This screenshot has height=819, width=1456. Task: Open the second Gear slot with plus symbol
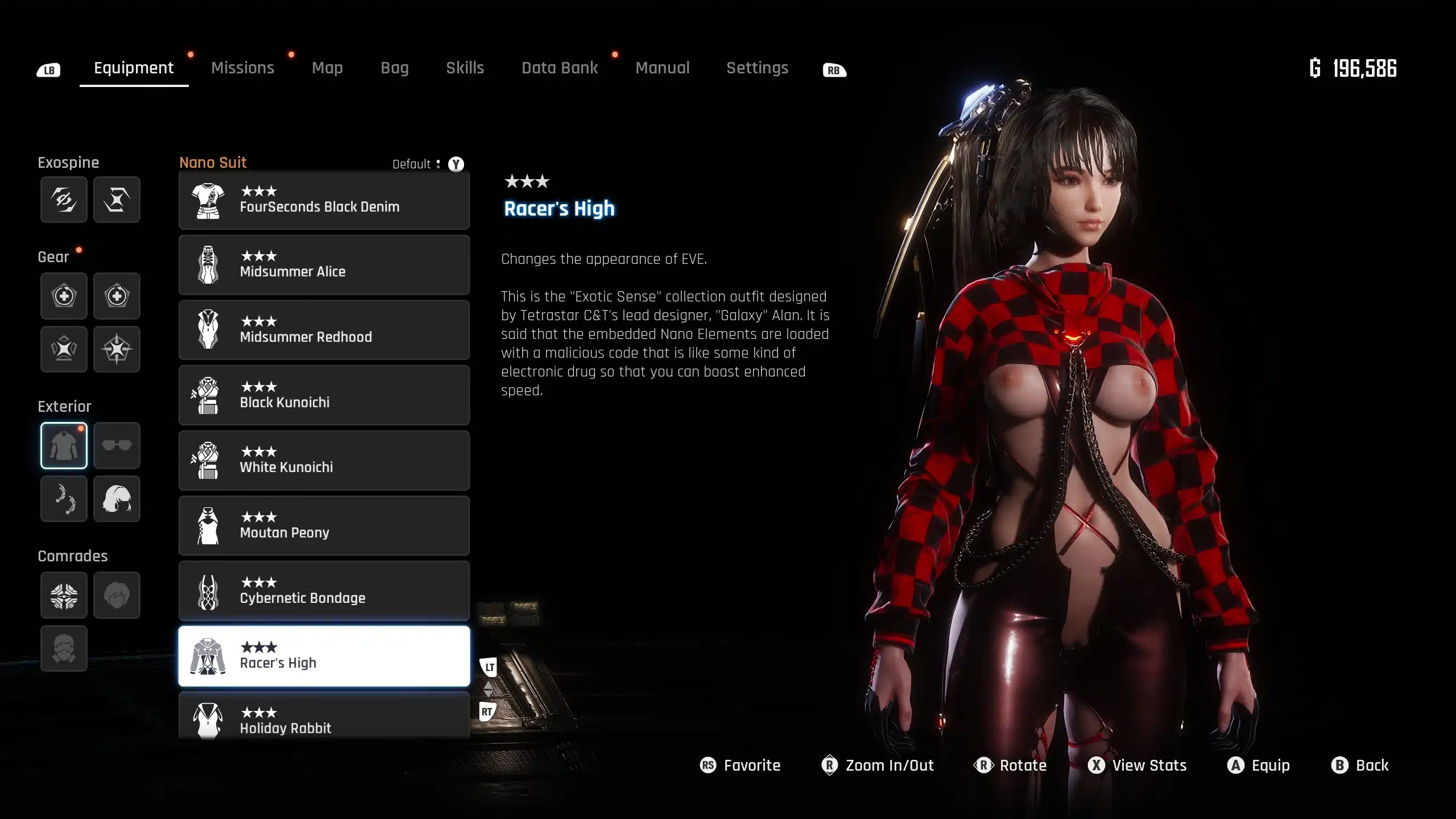(117, 296)
